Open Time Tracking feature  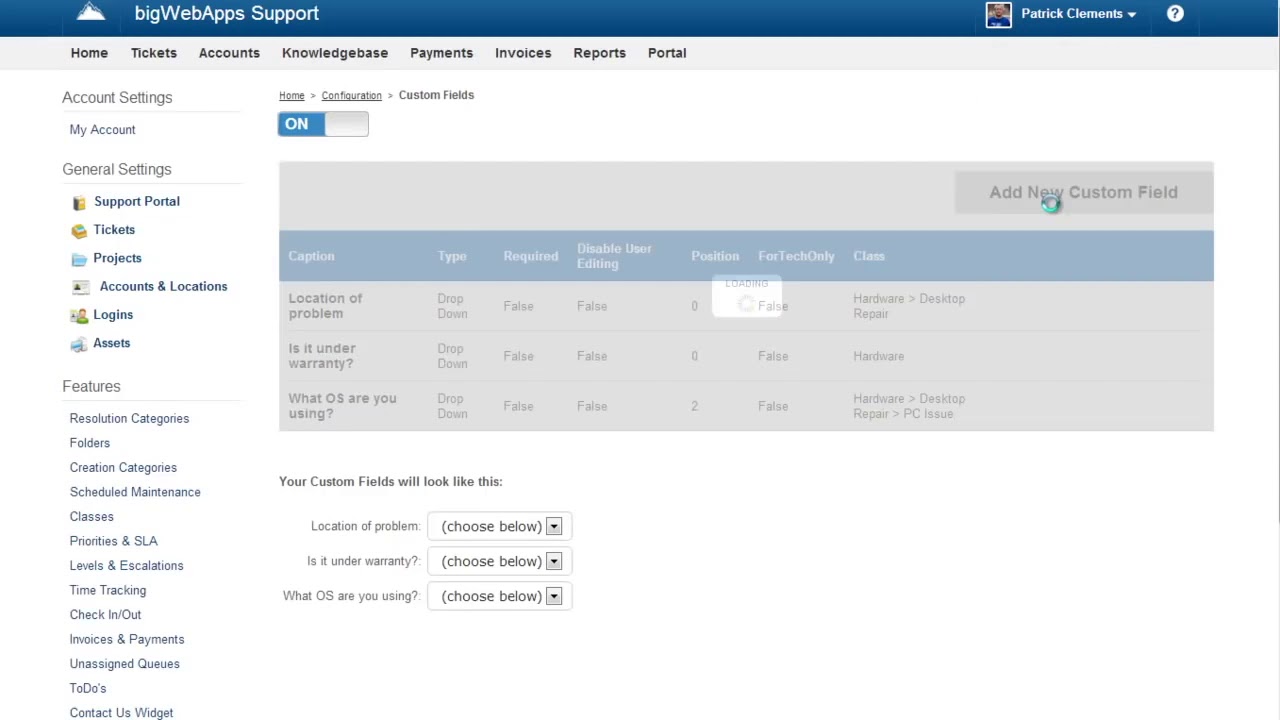tap(108, 590)
